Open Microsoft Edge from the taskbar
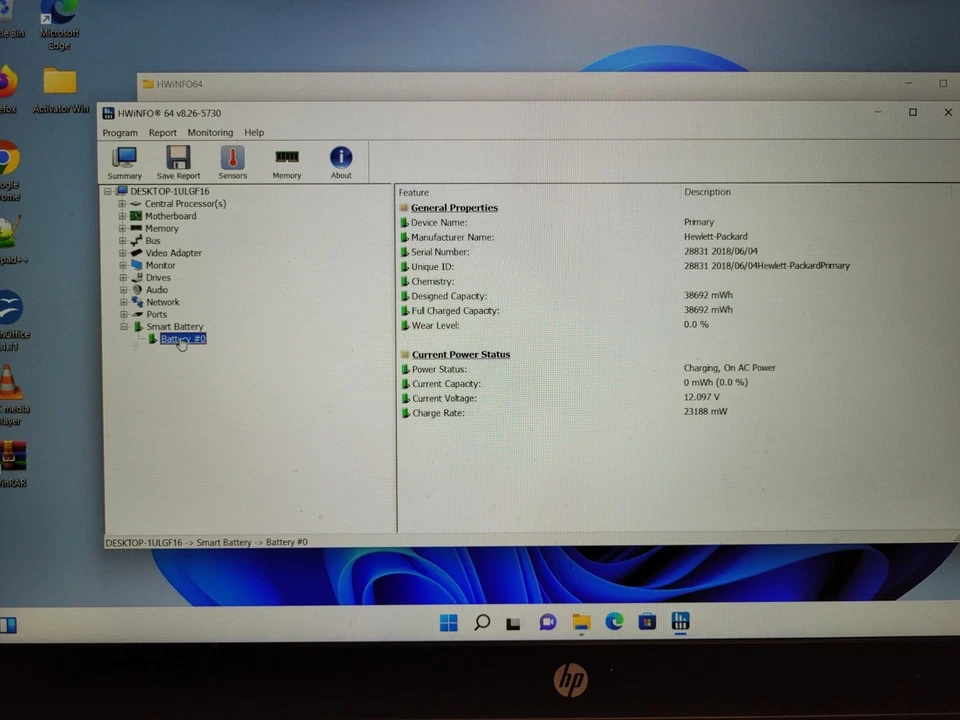Screen dimensions: 960x720 614,622
